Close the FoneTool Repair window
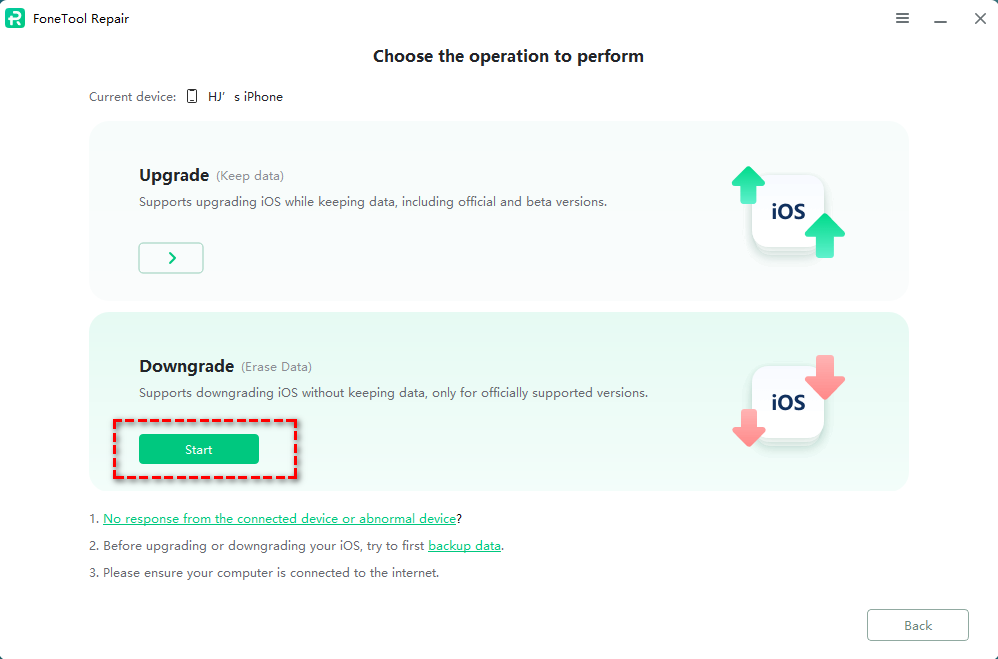 (980, 18)
